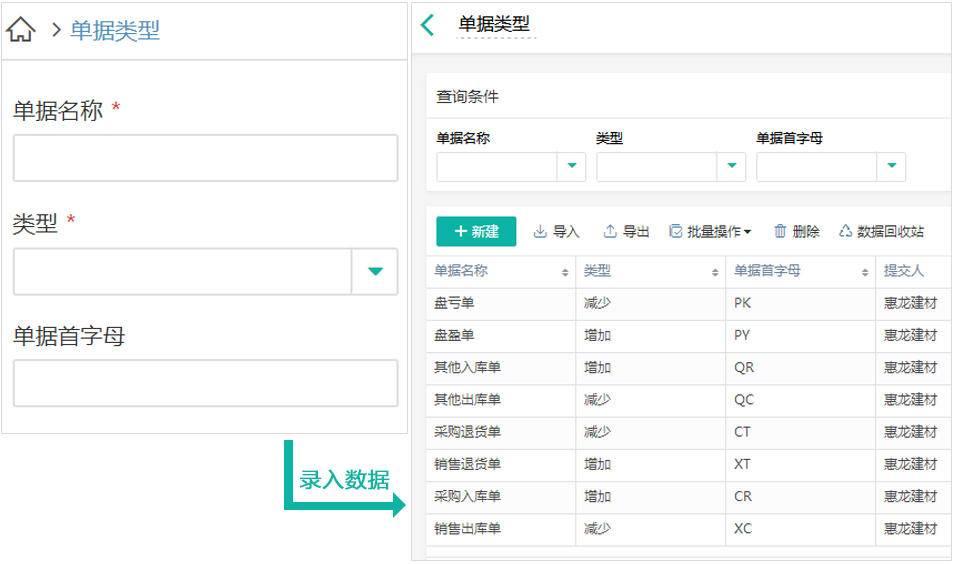Open the 数据回收站 recycle bin
Image resolution: width=954 pixels, height=564 pixels.
(x=881, y=231)
